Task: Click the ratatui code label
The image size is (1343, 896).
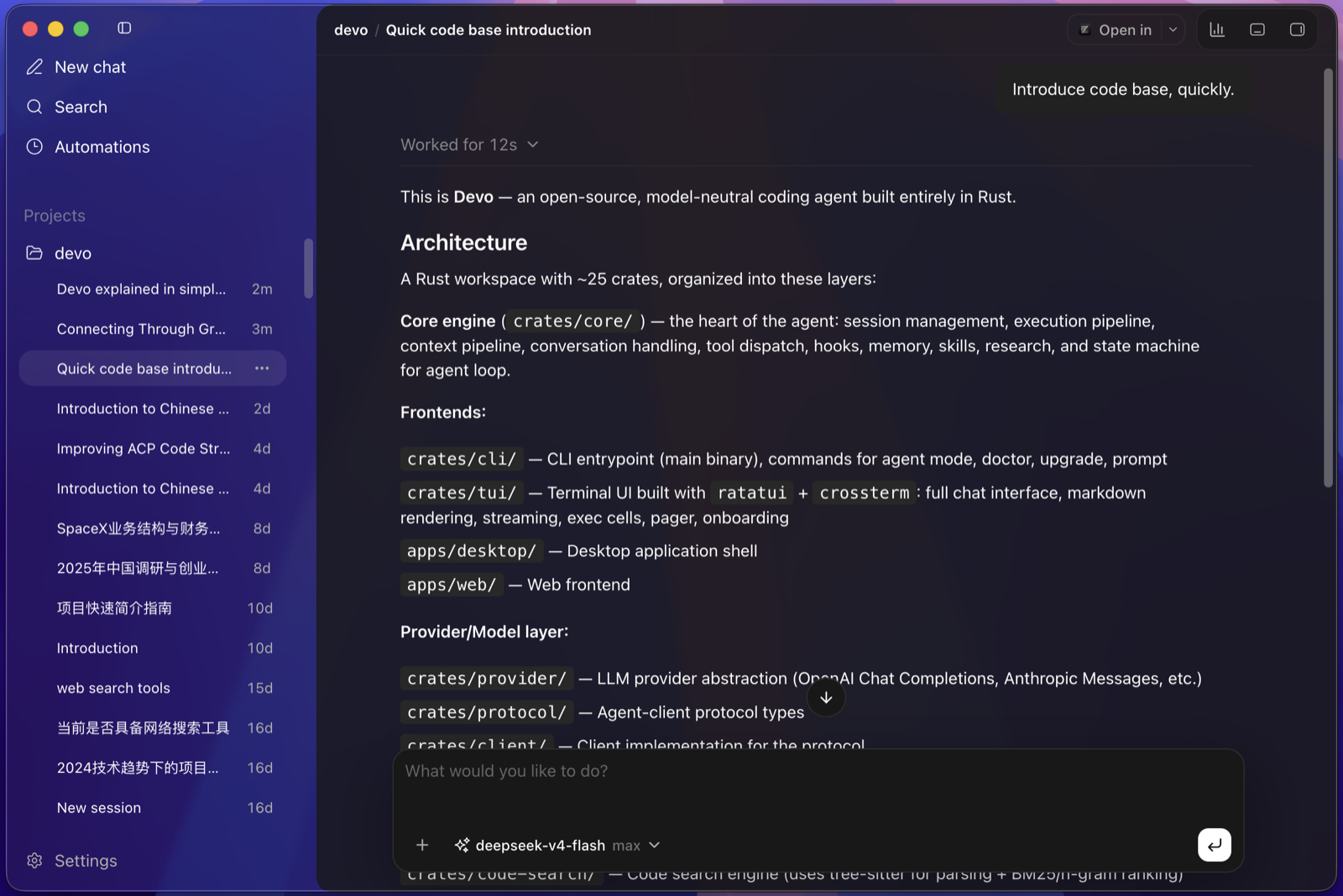Action: pyautogui.click(x=752, y=492)
